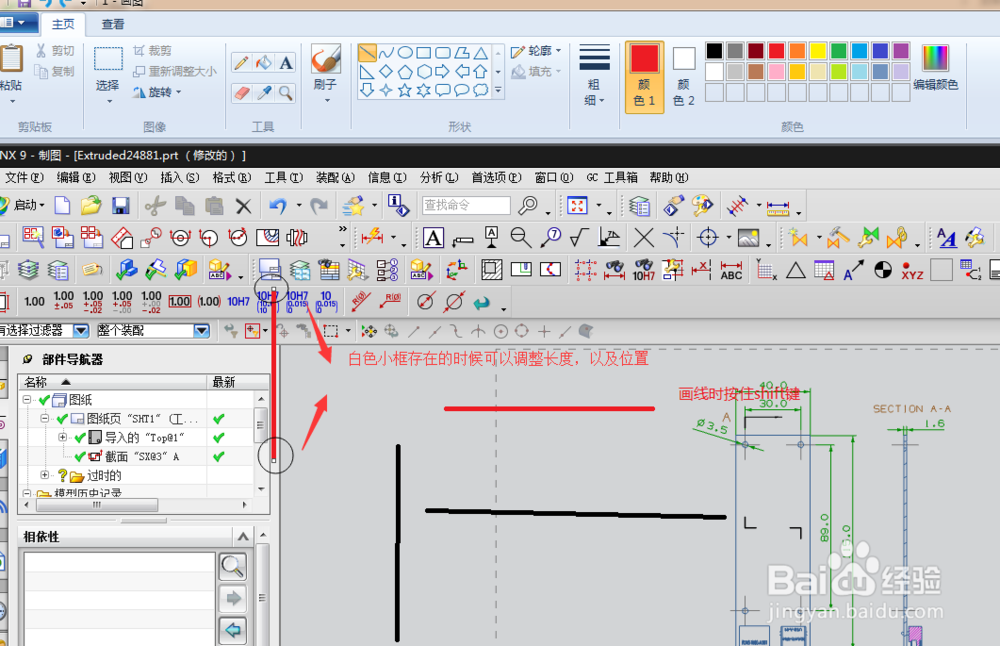1000x646 pixels.
Task: Select the Line shape in Paint shapes
Action: (x=367, y=52)
